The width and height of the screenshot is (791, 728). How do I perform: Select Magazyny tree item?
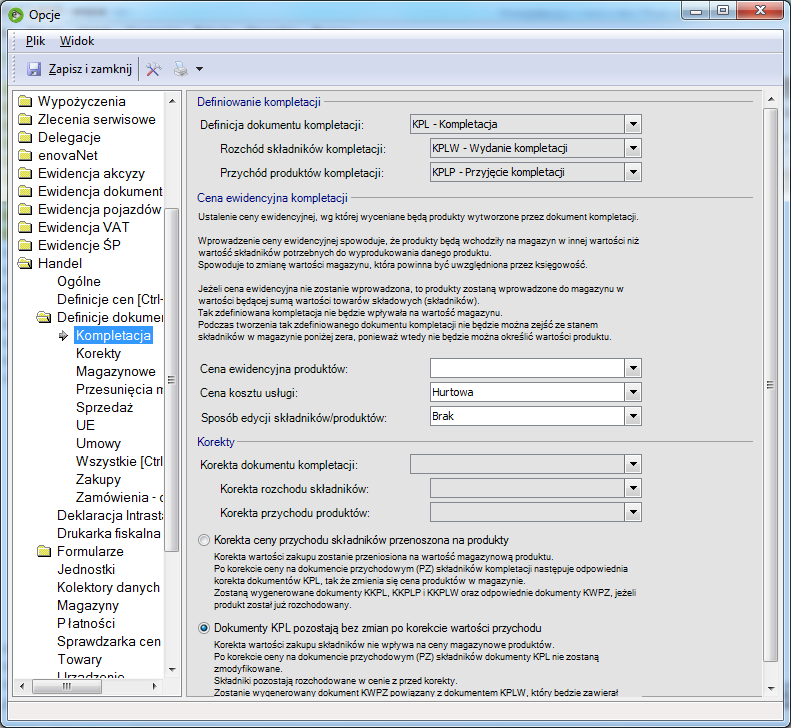(88, 605)
